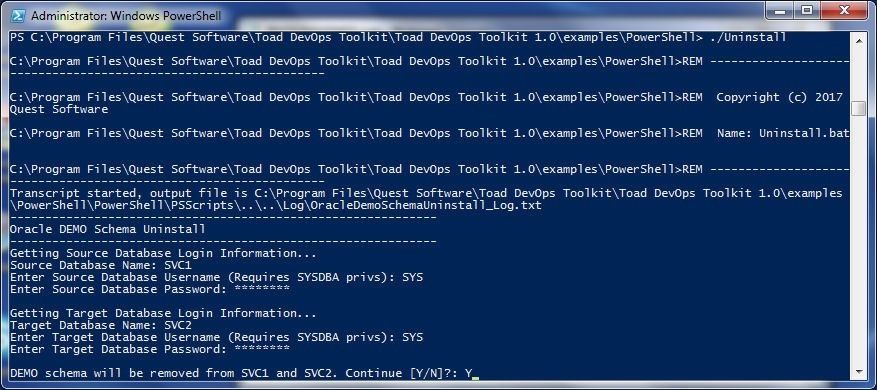Maximize the PowerShell window
Image resolution: width=877 pixels, height=390 pixels.
807,12
